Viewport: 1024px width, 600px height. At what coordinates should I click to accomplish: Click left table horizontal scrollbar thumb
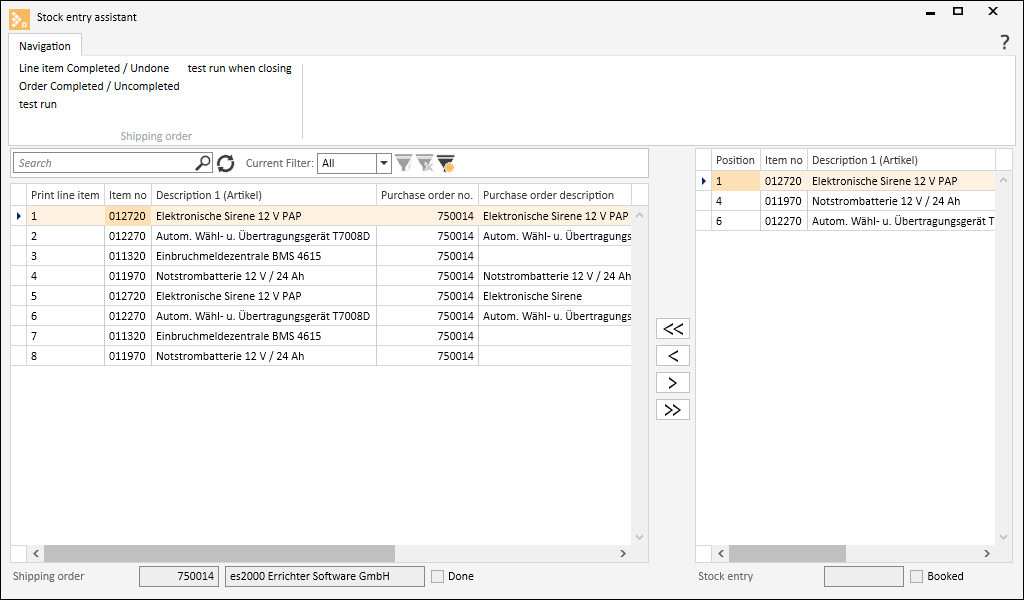click(x=219, y=554)
